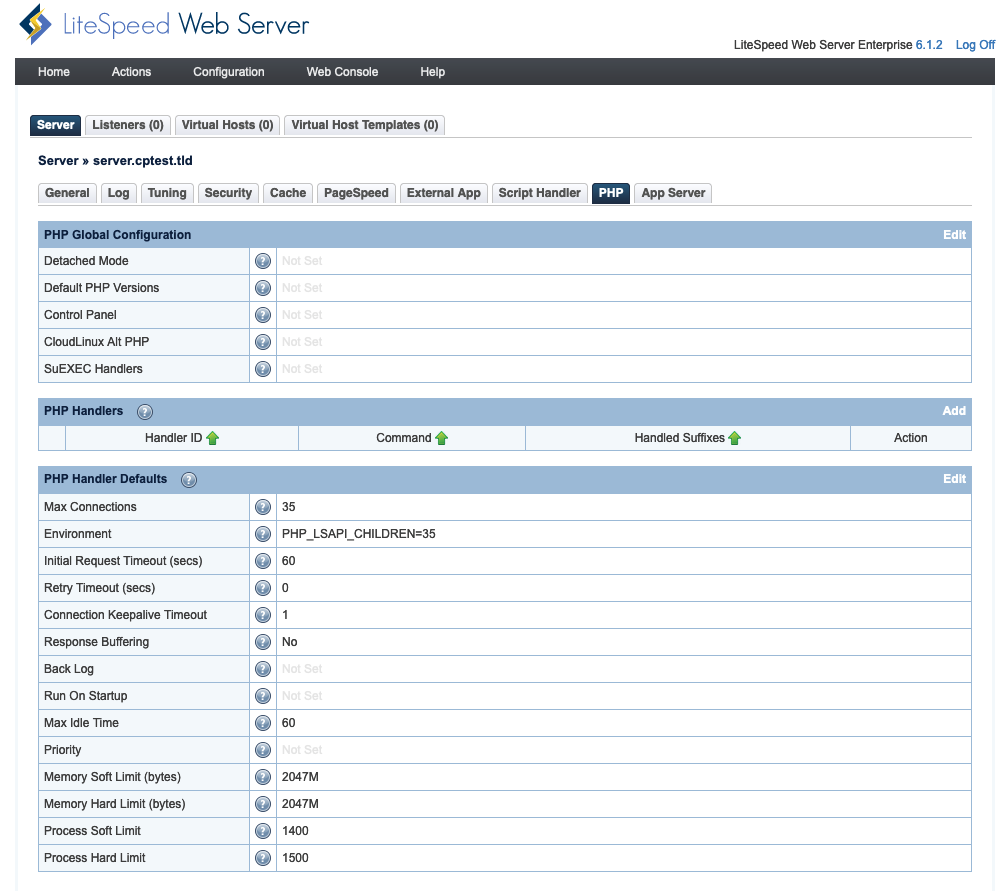
Task: Click the Process Hard Limit value 1500
Action: pos(295,858)
